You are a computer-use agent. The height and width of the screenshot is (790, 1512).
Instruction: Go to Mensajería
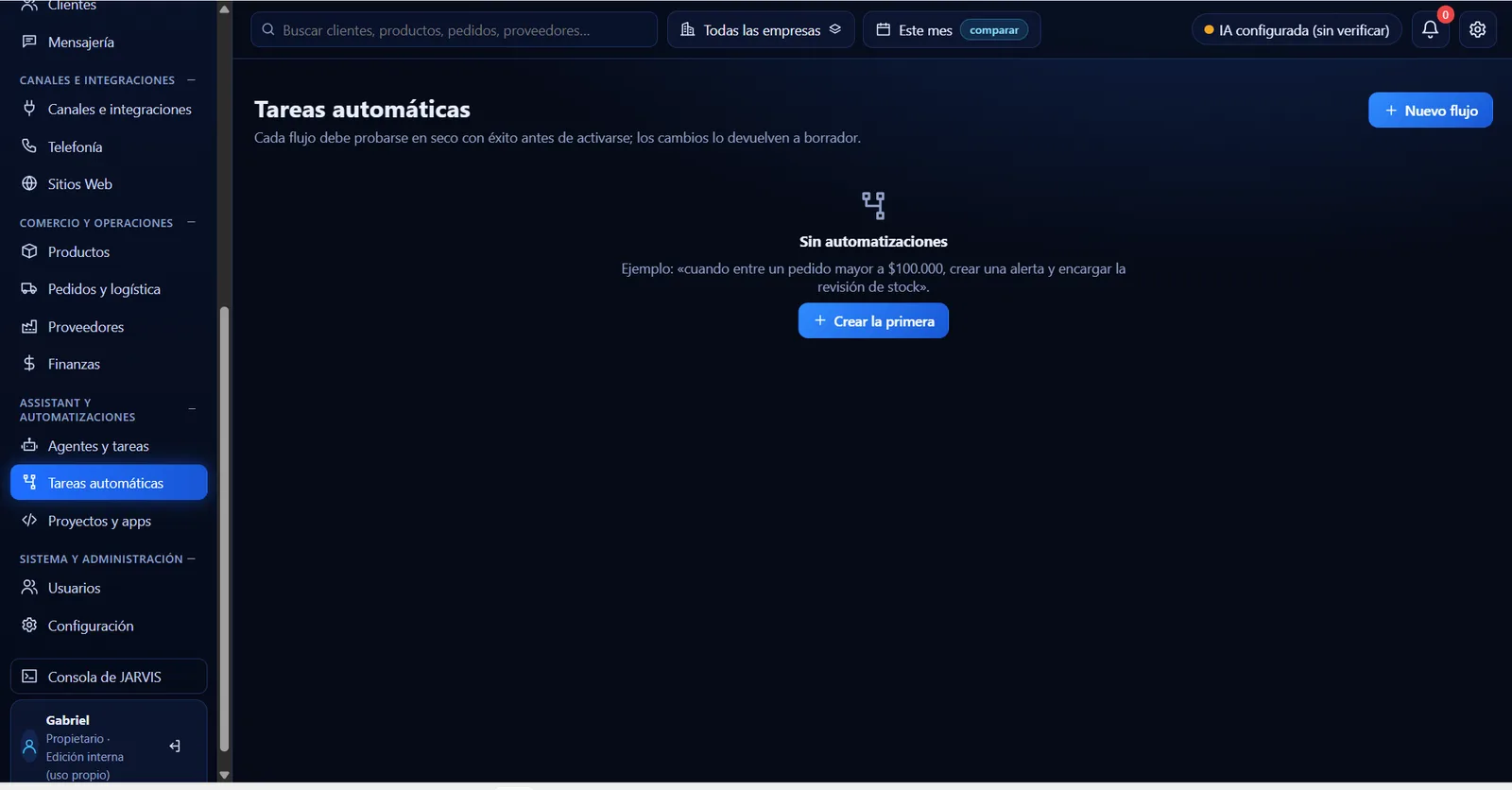[x=109, y=42]
